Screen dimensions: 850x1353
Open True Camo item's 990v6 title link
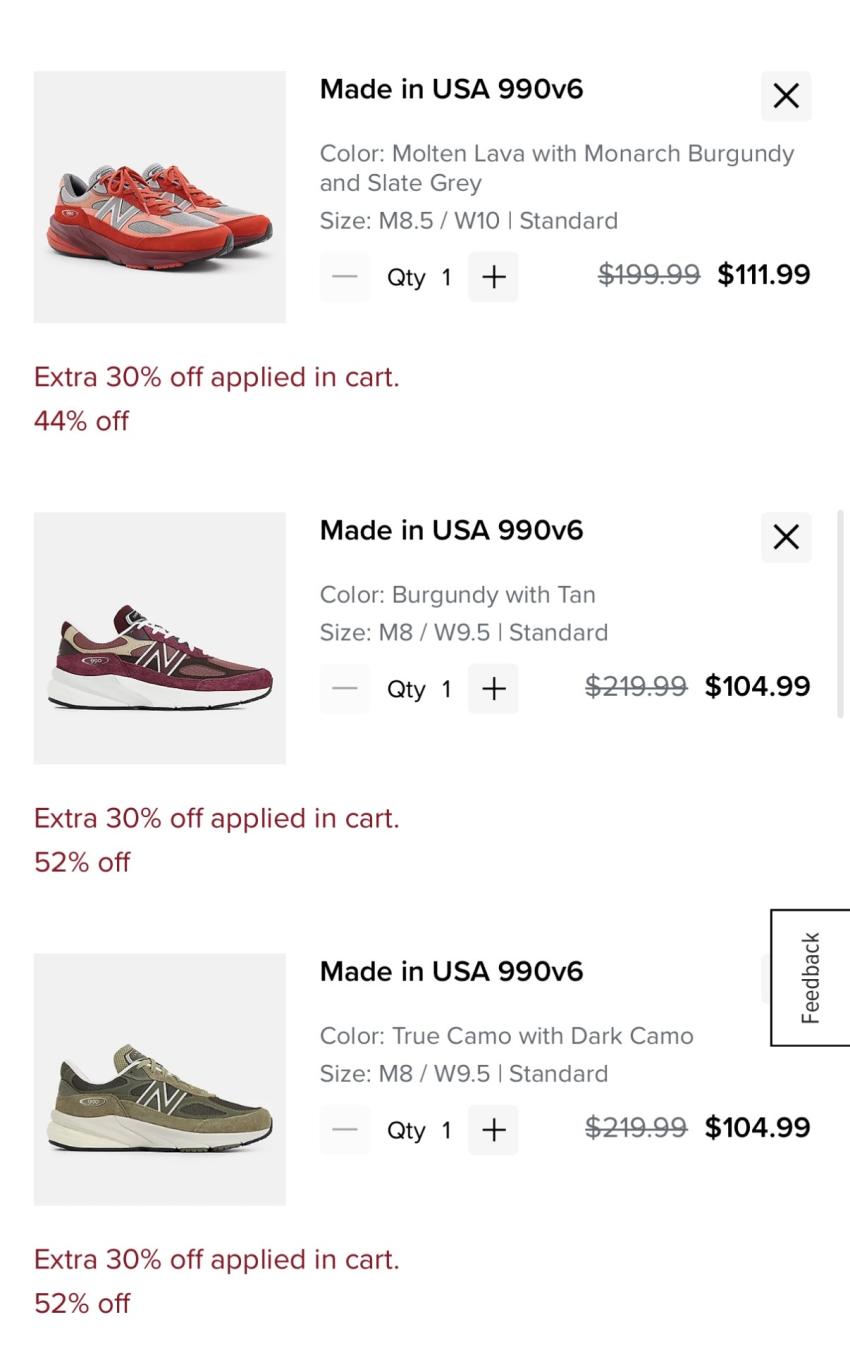point(451,971)
